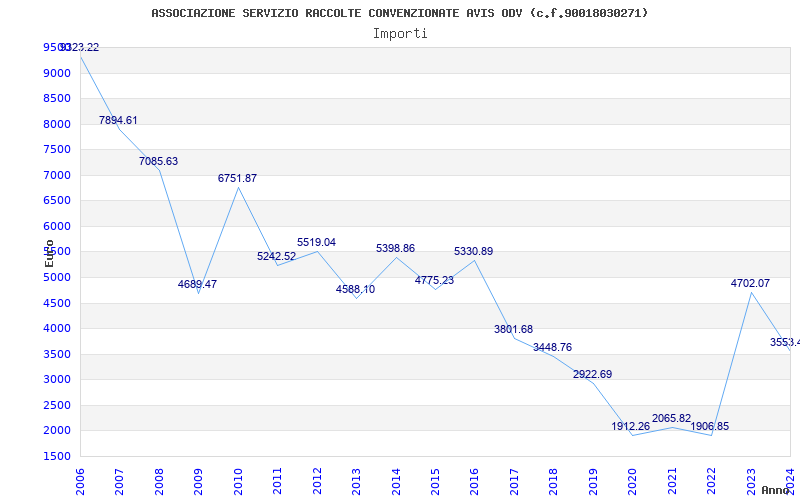
Task: Click the 5000 value on the y-axis
Action: [x=57, y=278]
